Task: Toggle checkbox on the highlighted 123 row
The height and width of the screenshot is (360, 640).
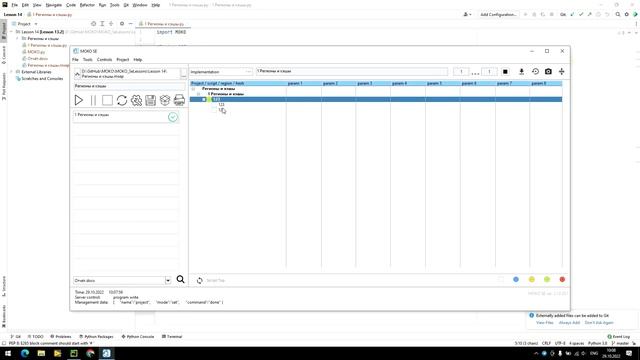Action: (204, 99)
